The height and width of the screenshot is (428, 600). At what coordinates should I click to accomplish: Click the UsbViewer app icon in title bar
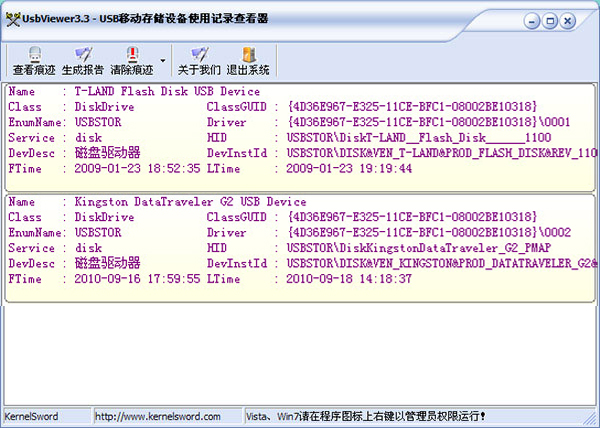(x=13, y=19)
